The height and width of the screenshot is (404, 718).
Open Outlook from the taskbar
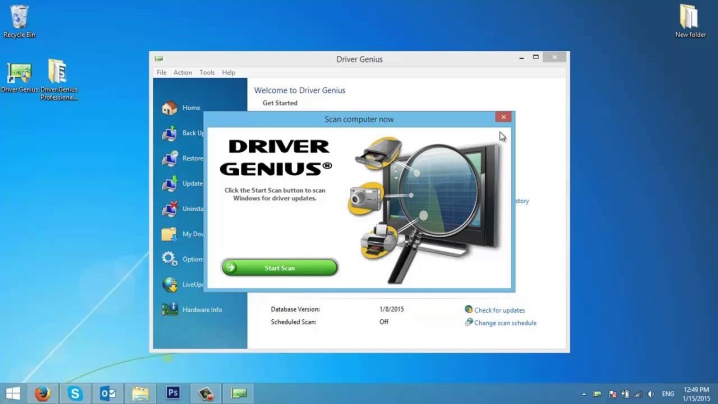[x=108, y=393]
